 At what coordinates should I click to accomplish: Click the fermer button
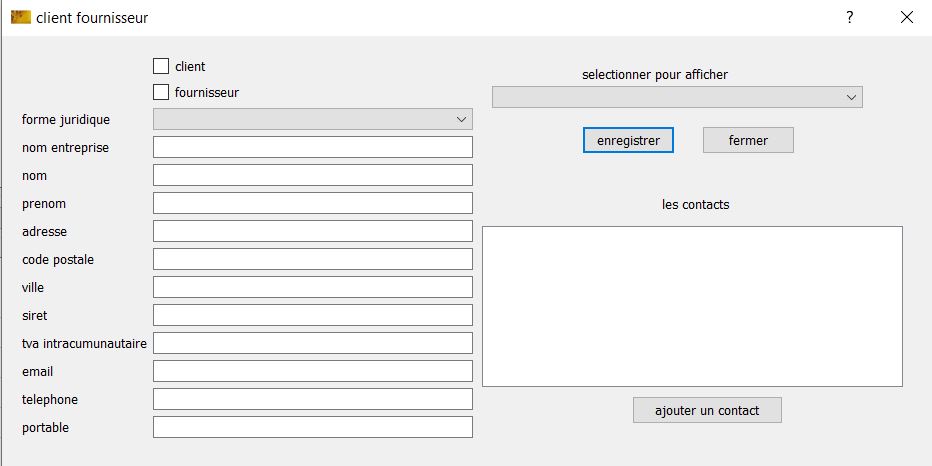tap(748, 140)
